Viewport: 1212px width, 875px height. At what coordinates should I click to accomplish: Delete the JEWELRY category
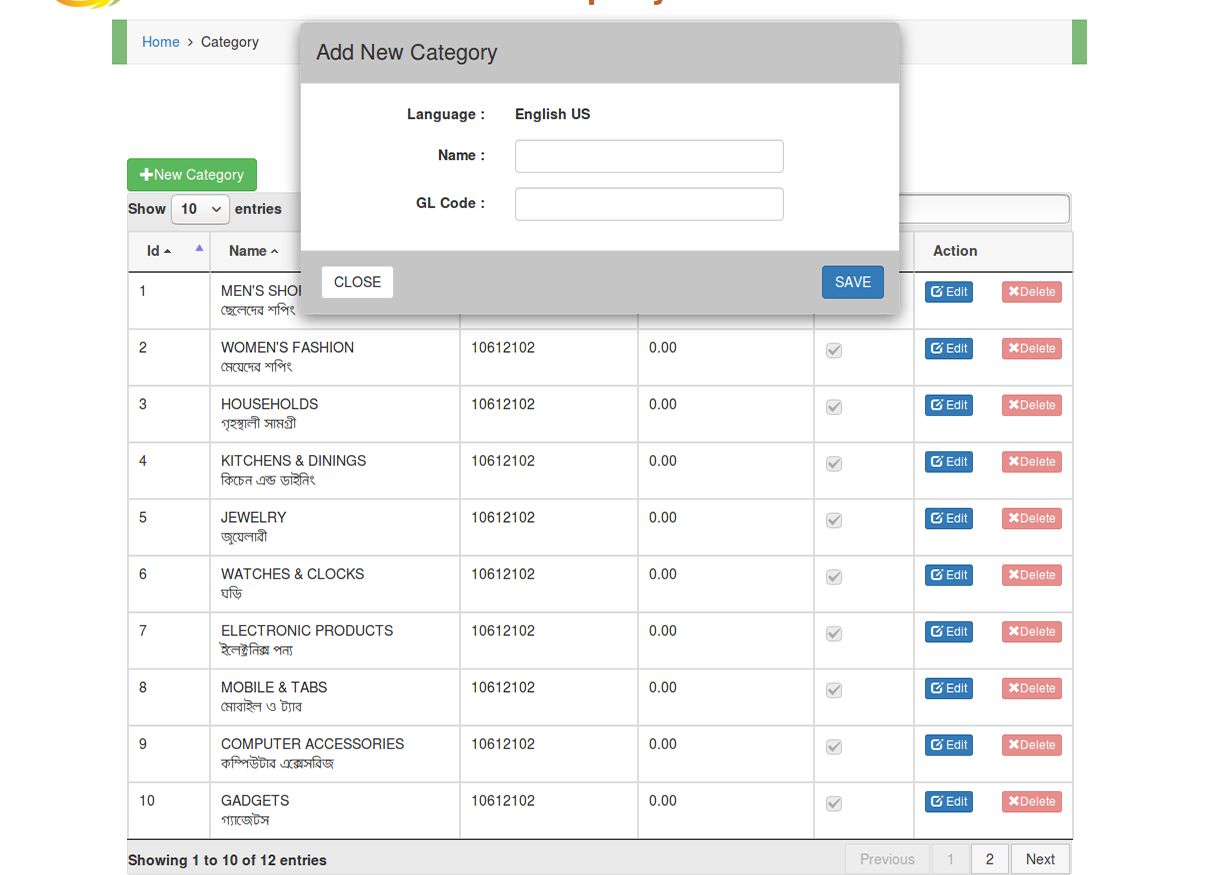(x=1031, y=518)
